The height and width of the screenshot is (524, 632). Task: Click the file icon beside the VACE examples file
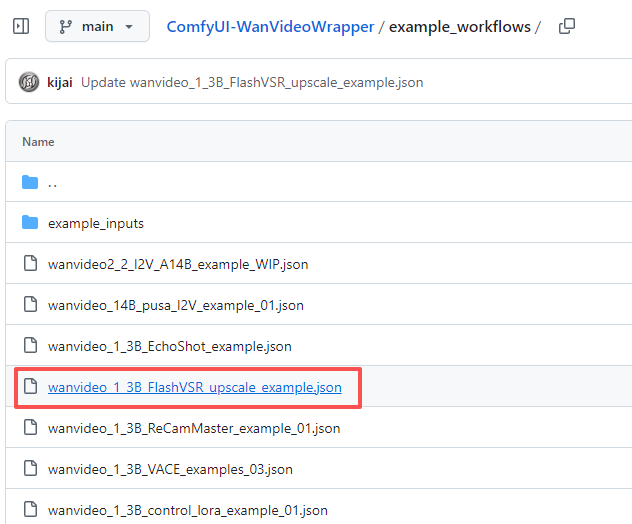30,468
